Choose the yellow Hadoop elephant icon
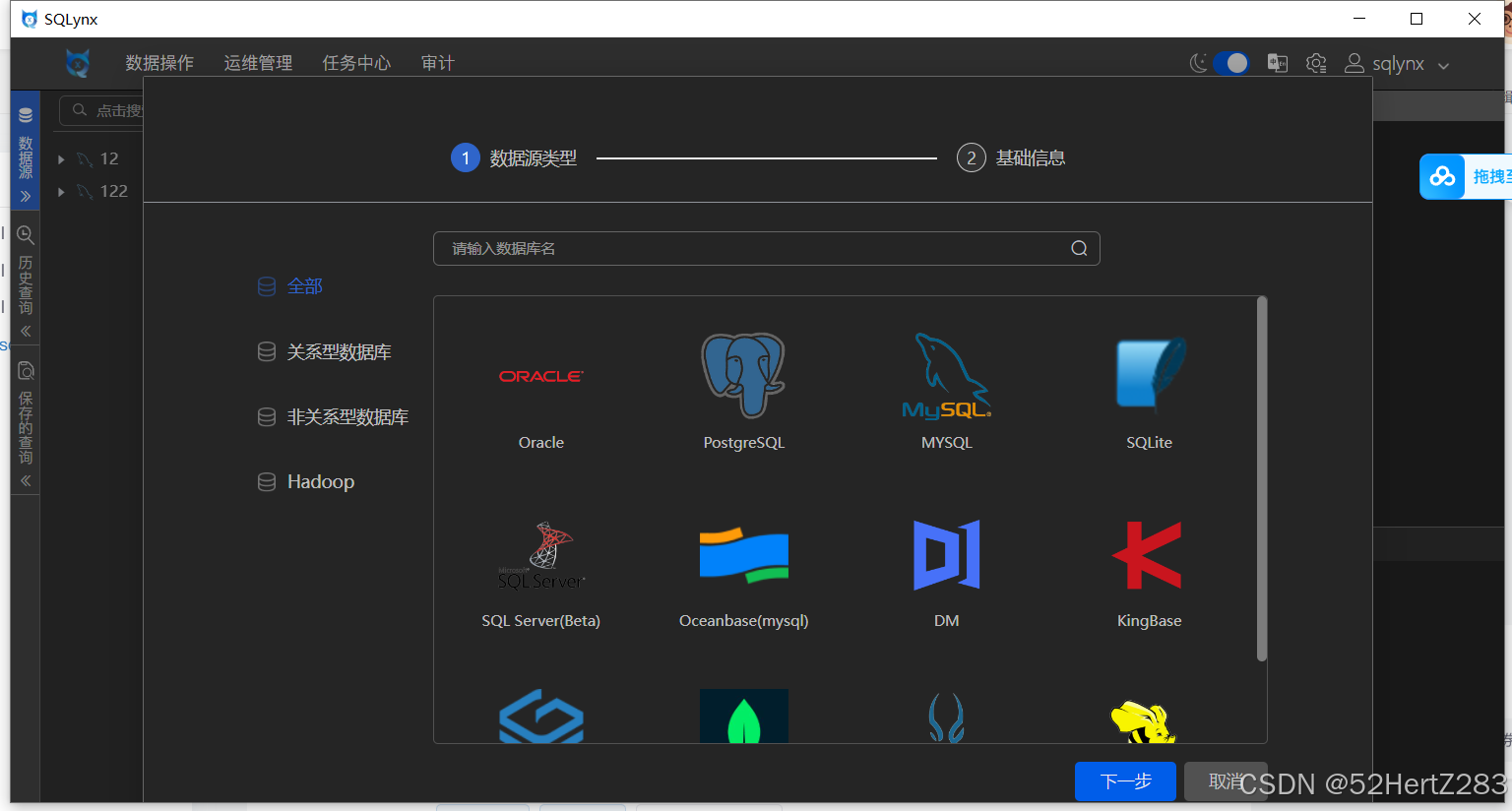Screen dimensions: 1512x811 tap(1143, 722)
